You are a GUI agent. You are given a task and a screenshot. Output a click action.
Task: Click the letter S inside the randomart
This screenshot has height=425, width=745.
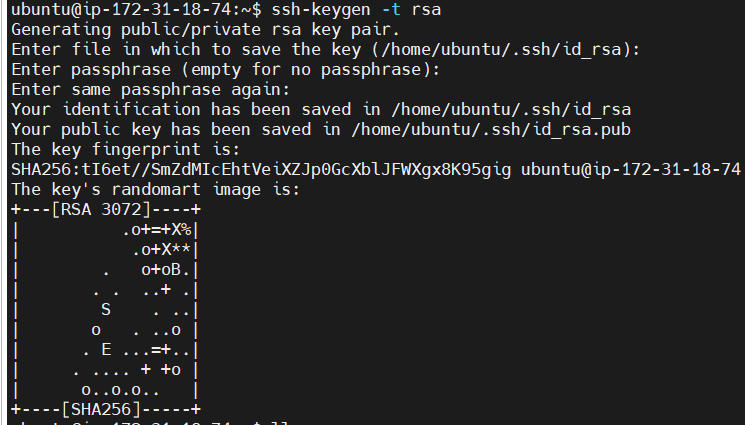tap(105, 310)
